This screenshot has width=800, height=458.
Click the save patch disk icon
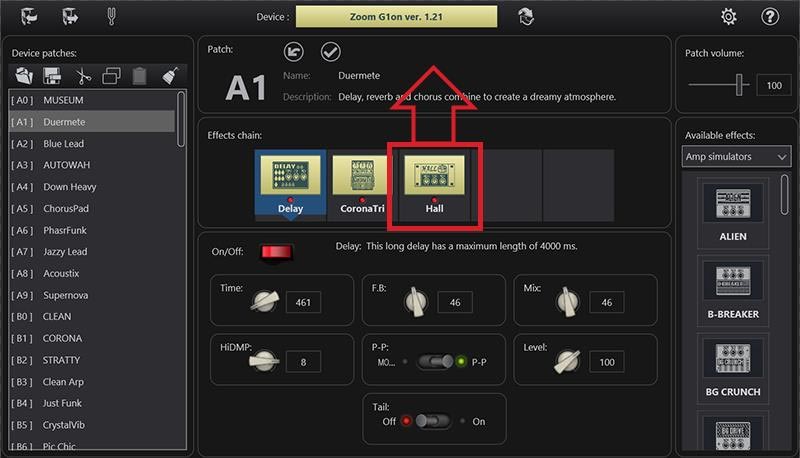click(53, 76)
